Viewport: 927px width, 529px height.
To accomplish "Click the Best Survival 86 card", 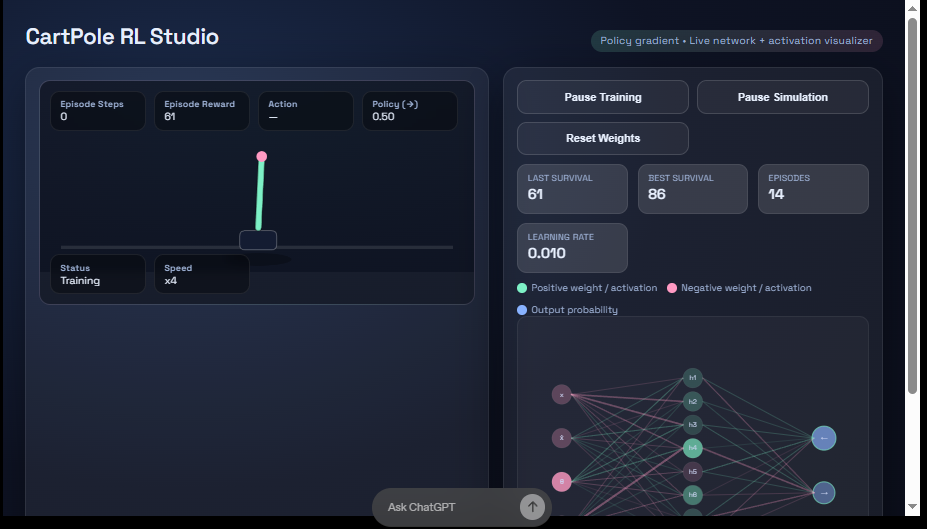I will (x=693, y=189).
